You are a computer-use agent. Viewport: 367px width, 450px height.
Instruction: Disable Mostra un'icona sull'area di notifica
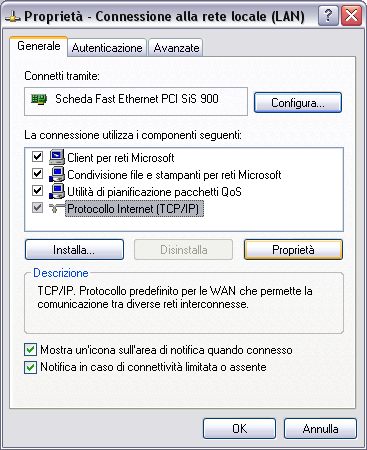coord(30,350)
